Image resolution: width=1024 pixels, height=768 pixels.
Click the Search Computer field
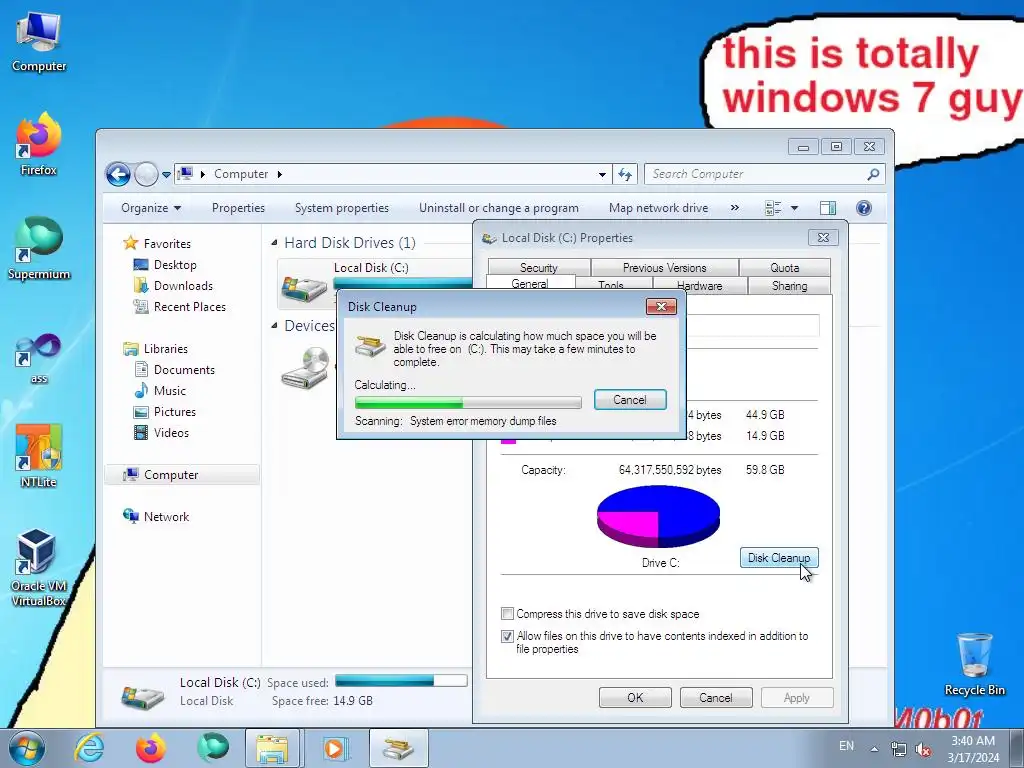click(758, 174)
